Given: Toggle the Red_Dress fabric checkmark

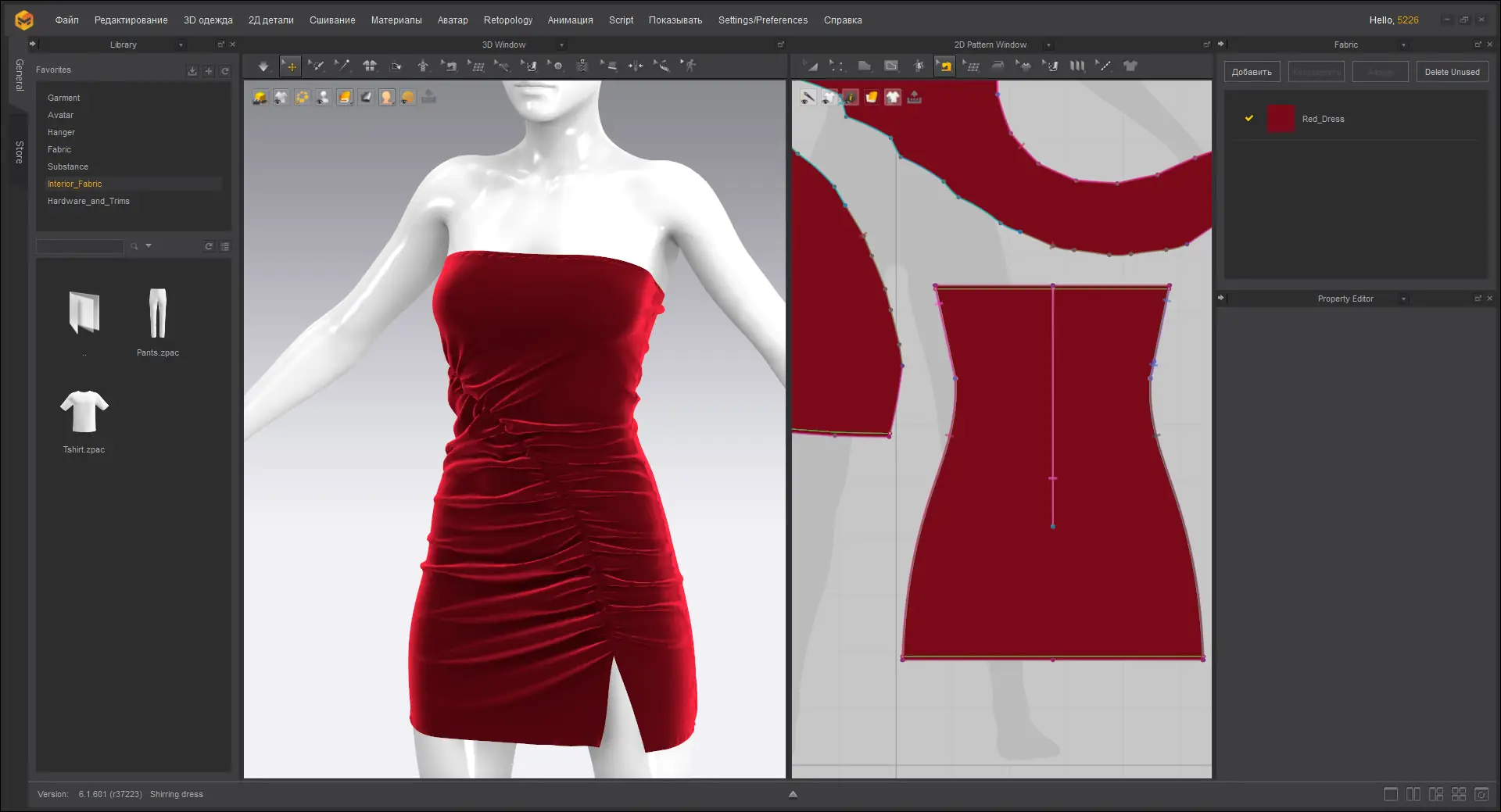Looking at the screenshot, I should tap(1249, 119).
